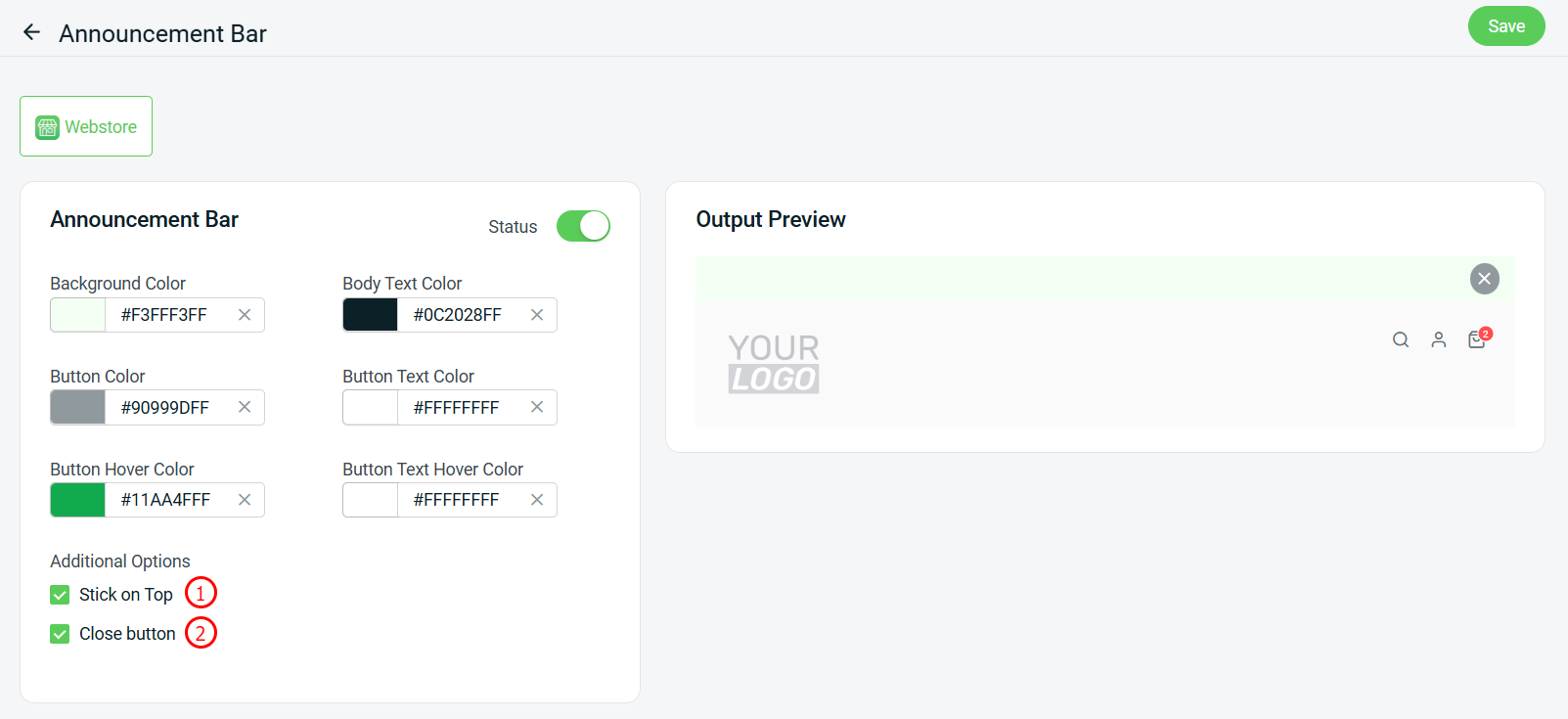
Task: Dismiss the preview bar via its X icon
Action: click(1484, 279)
